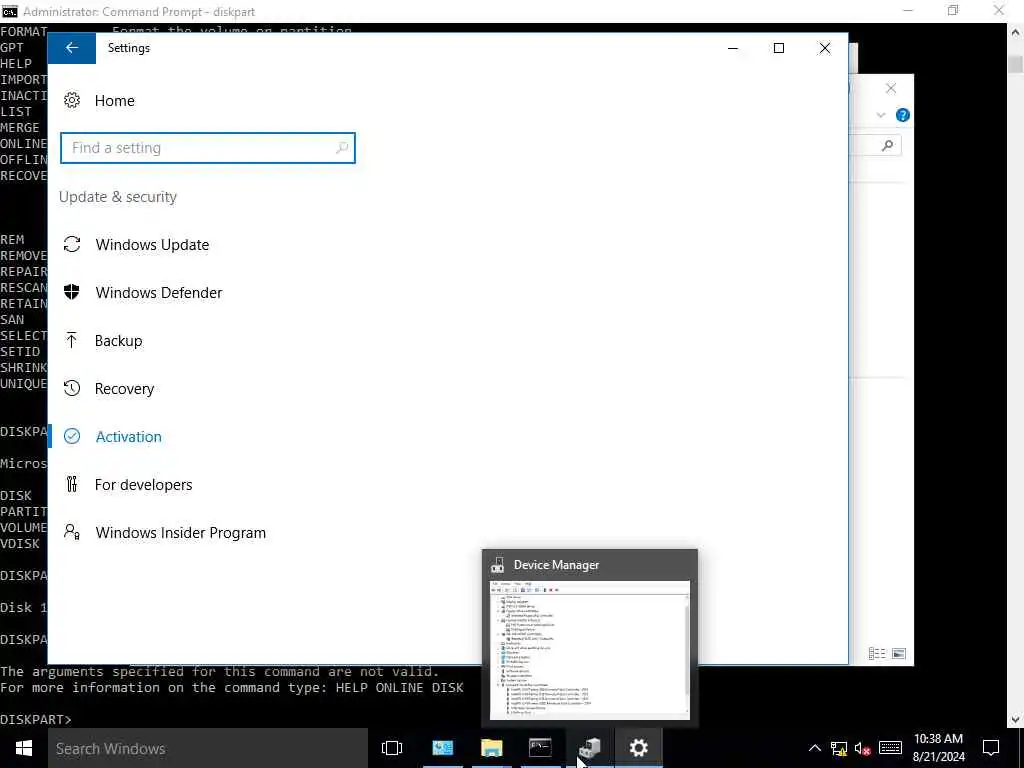
Task: Click the Device Manager thumbnail title icon
Action: (x=498, y=565)
